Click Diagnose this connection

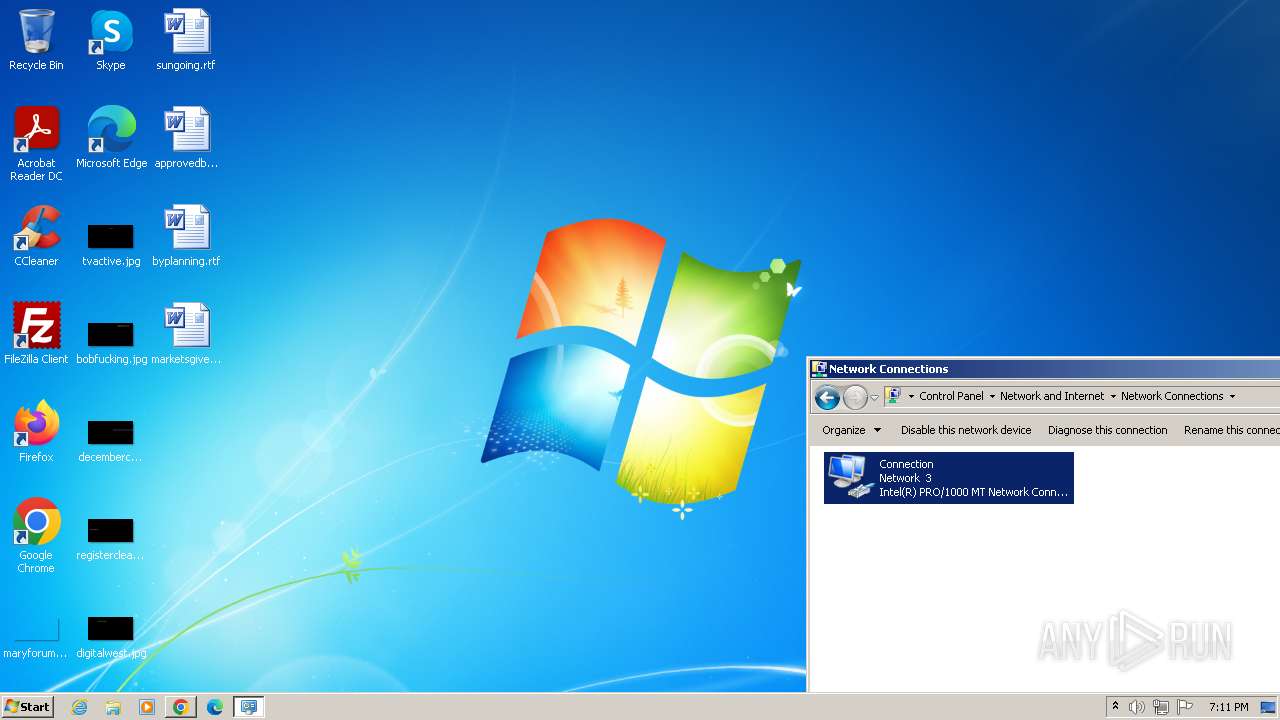pyautogui.click(x=1107, y=430)
